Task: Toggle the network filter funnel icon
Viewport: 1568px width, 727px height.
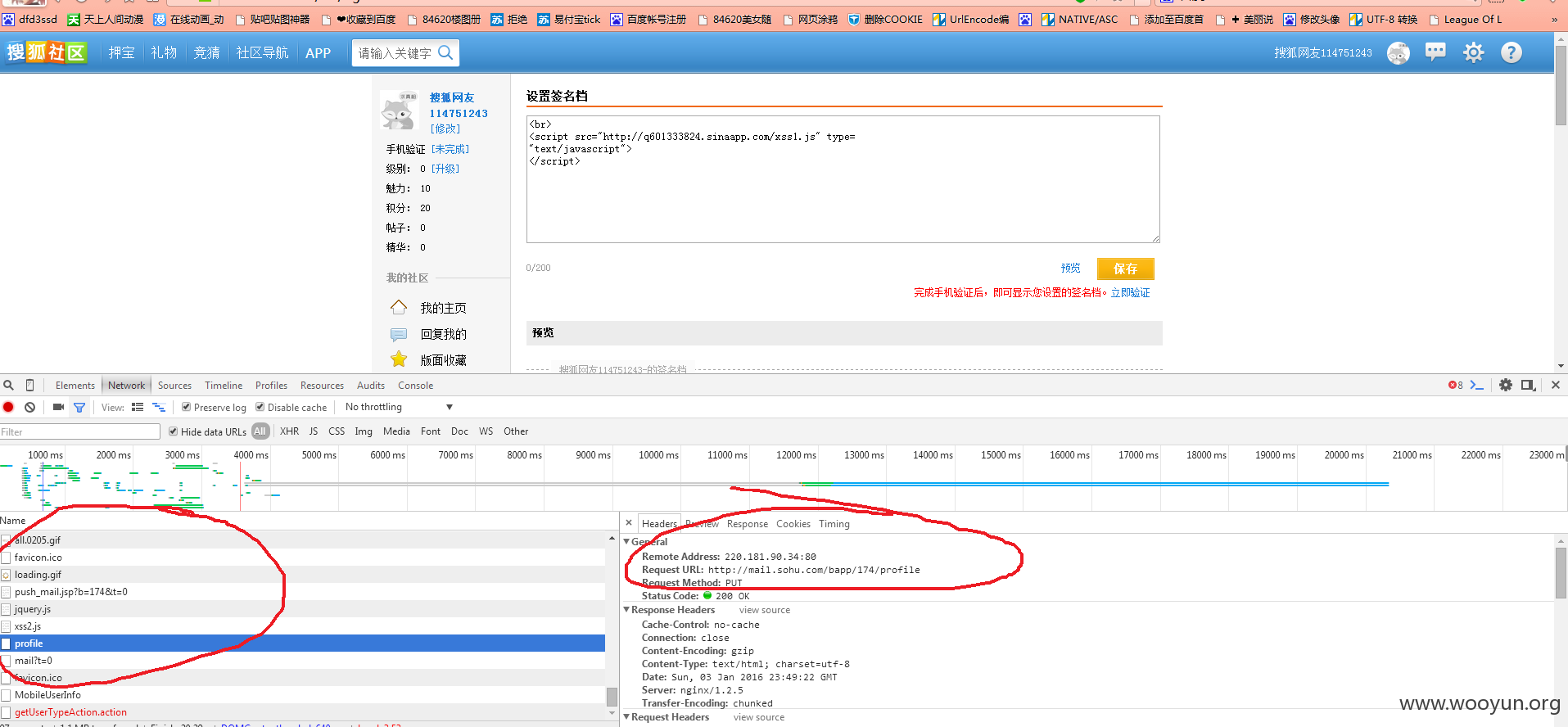Action: point(79,407)
